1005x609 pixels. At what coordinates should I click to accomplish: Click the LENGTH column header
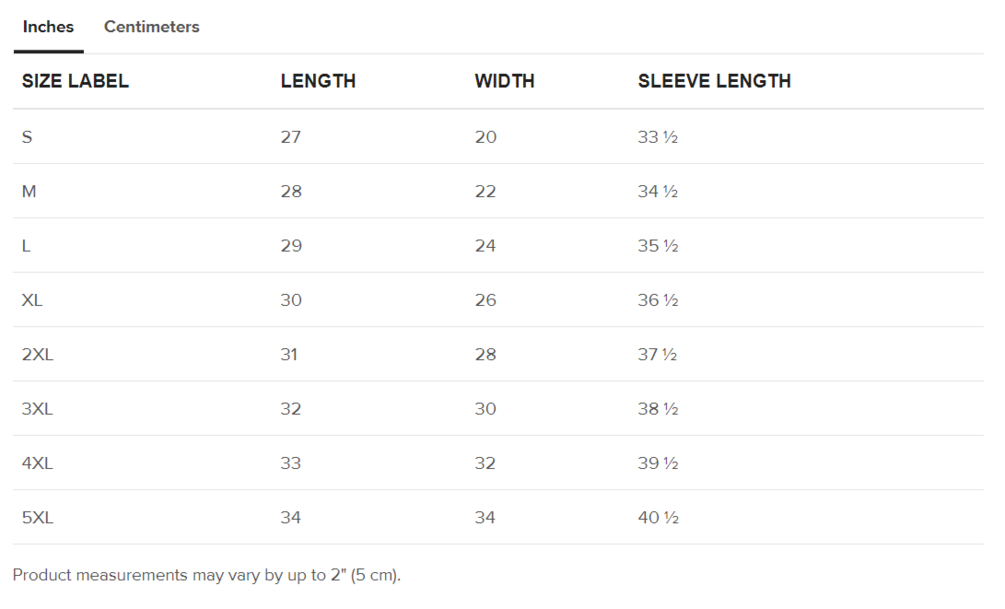pyautogui.click(x=318, y=81)
